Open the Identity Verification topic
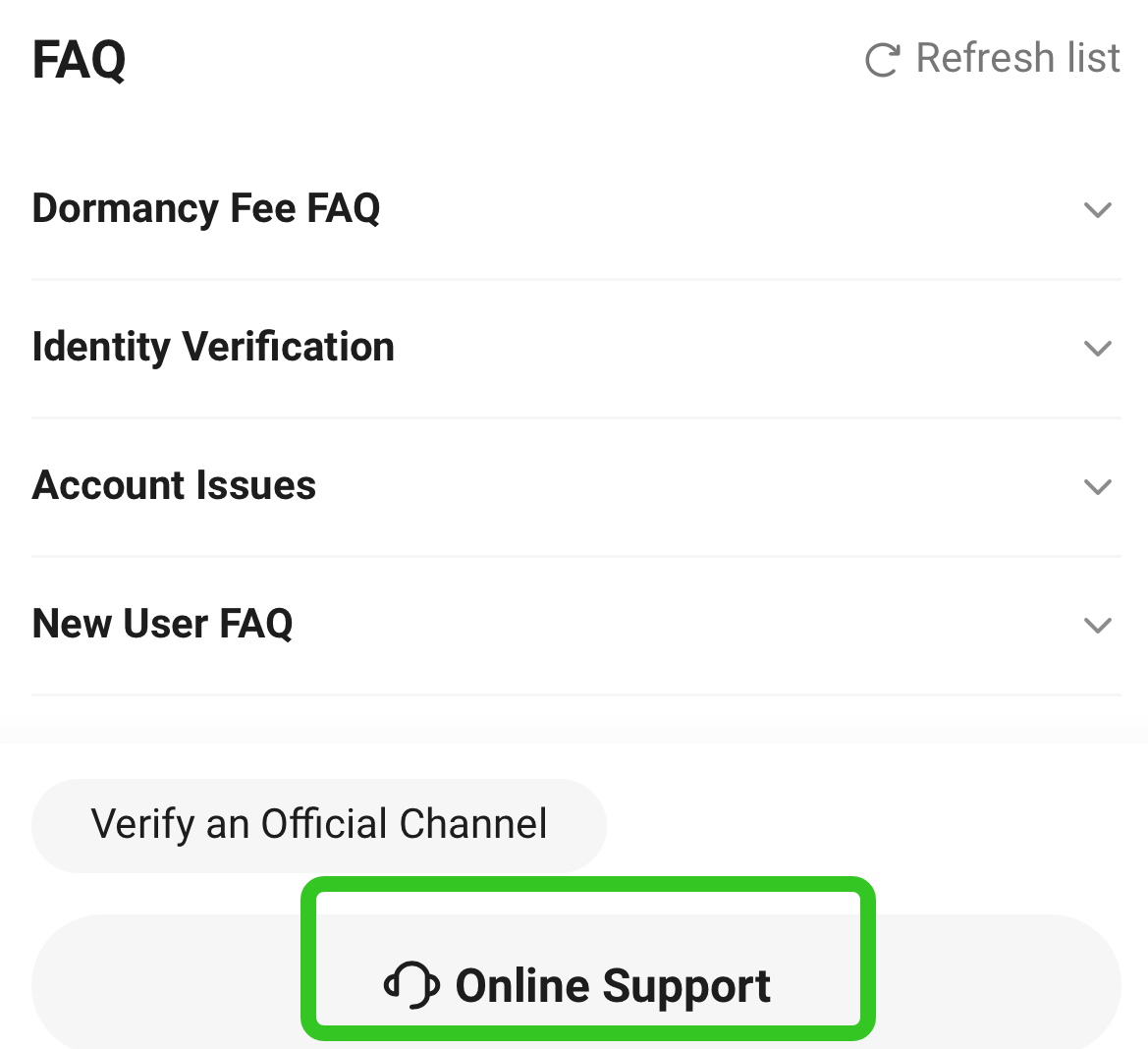1148x1049 pixels. click(213, 348)
